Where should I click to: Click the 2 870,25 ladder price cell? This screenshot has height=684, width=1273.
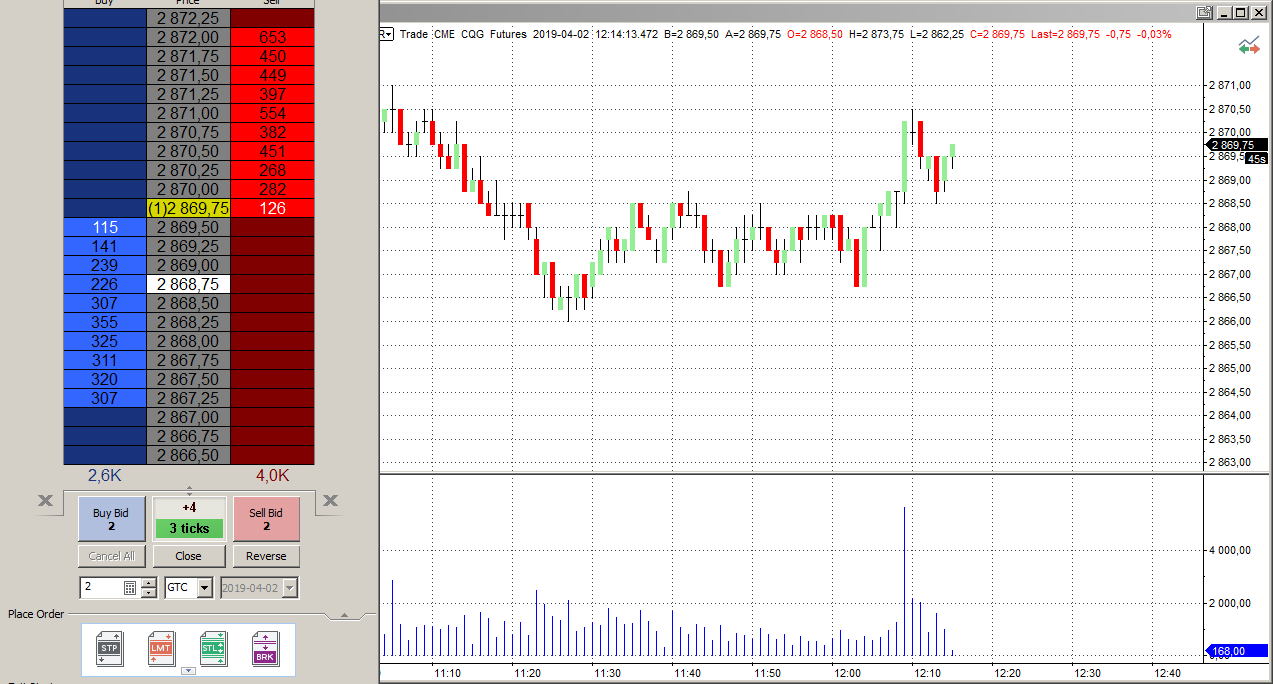pos(188,170)
